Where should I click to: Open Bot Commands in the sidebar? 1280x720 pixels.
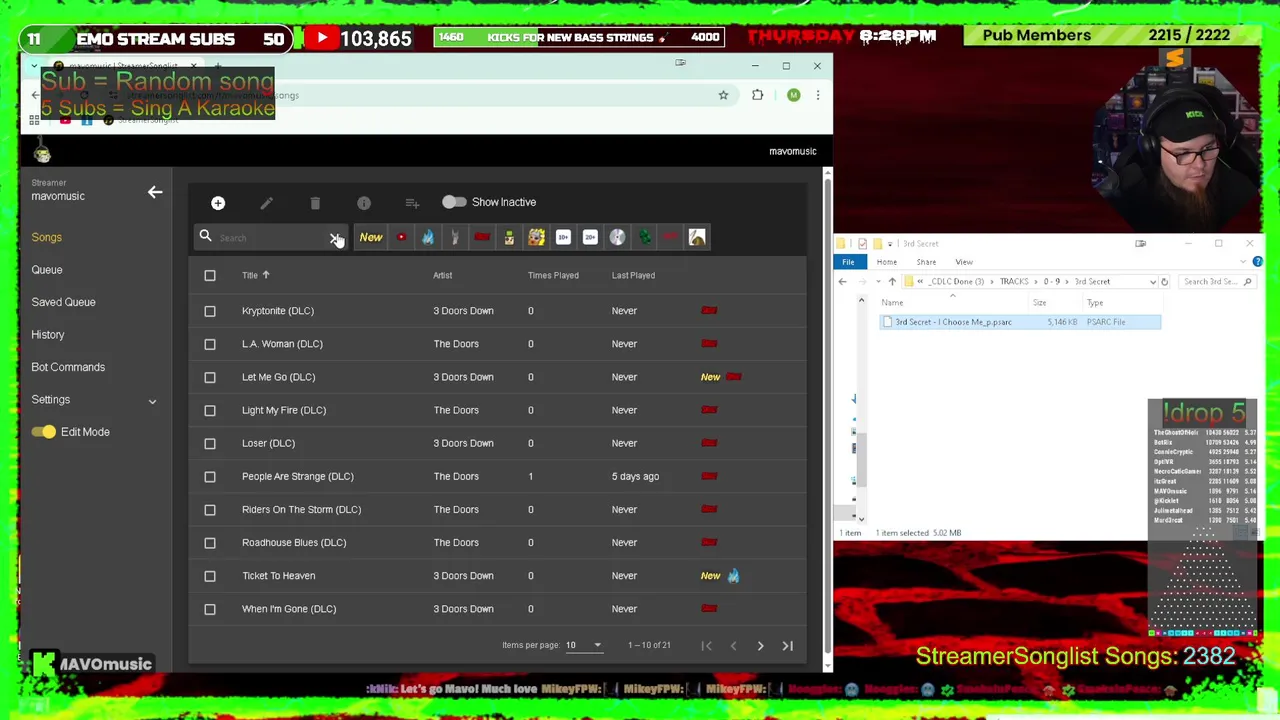point(68,367)
